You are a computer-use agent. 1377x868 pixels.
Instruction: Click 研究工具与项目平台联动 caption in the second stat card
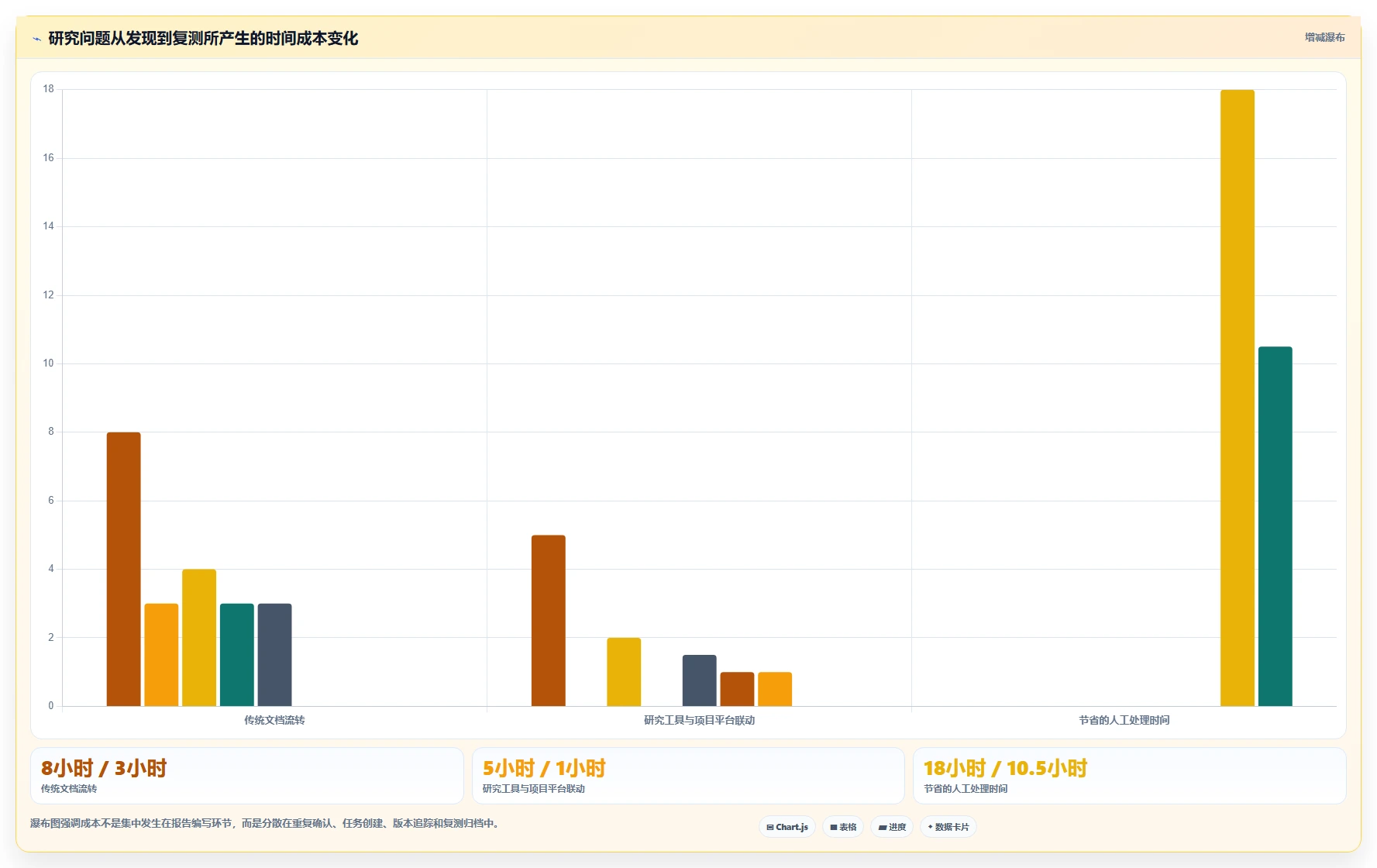[x=534, y=789]
